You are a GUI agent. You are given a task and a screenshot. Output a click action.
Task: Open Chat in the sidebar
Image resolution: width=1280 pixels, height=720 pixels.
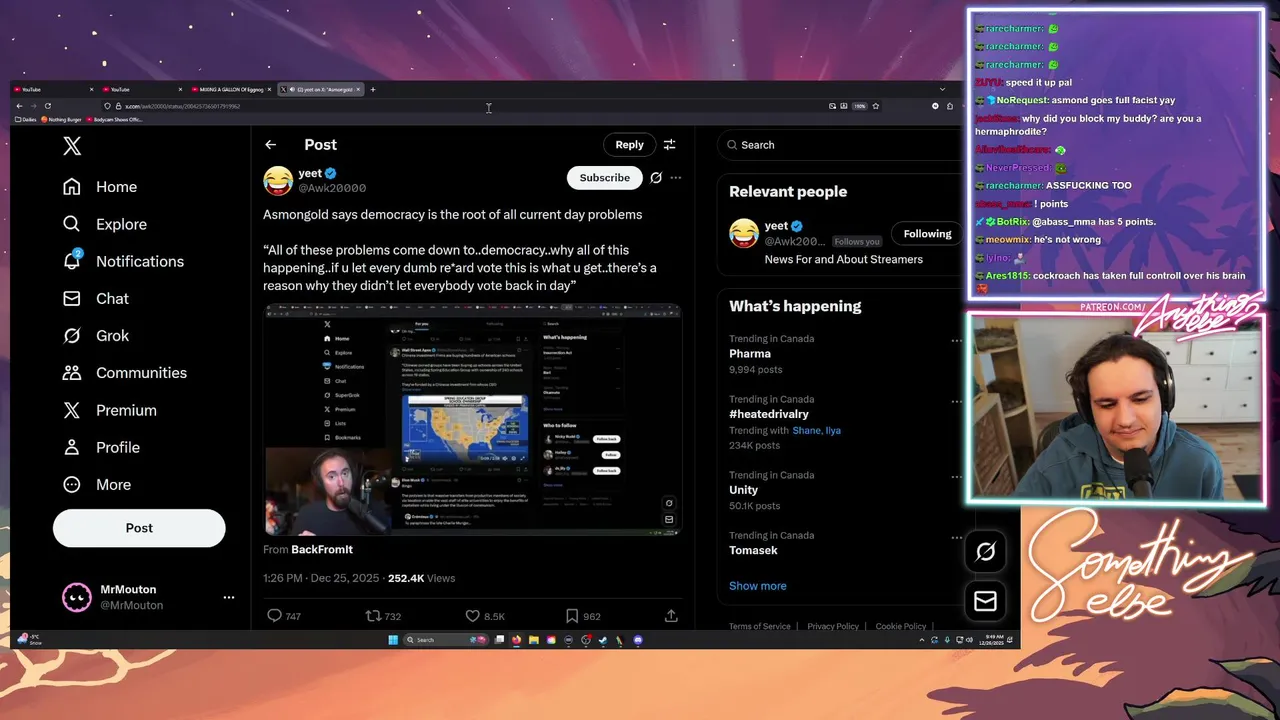click(96, 298)
